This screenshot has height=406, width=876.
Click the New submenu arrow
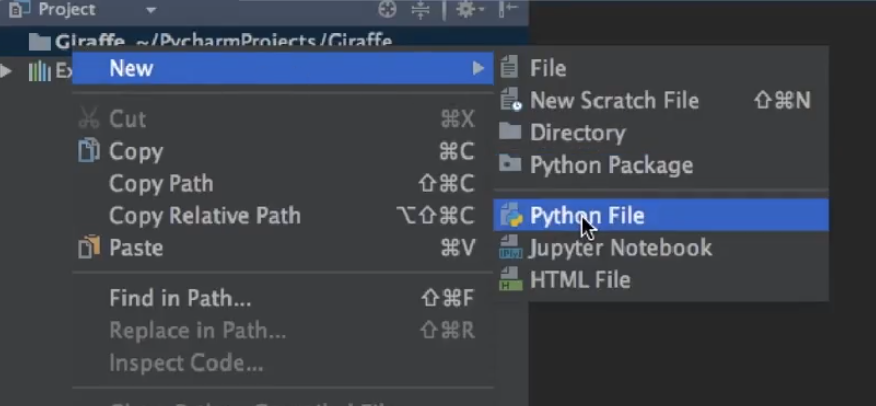pyautogui.click(x=478, y=68)
